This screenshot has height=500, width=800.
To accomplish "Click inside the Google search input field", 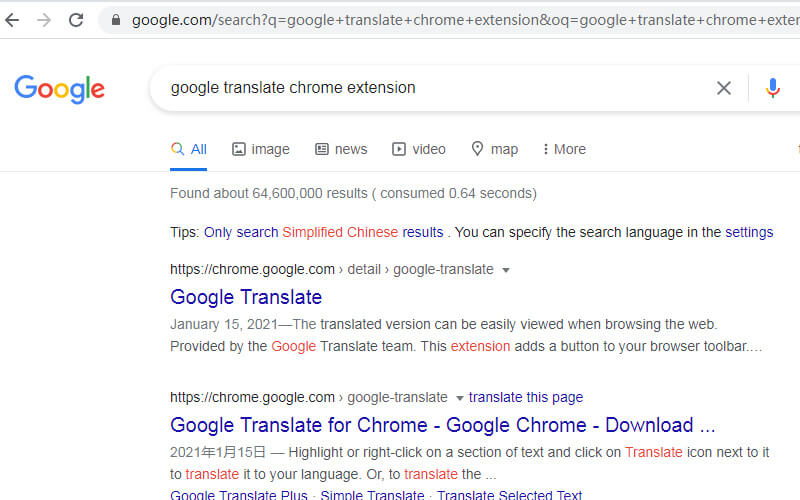I will (x=439, y=88).
